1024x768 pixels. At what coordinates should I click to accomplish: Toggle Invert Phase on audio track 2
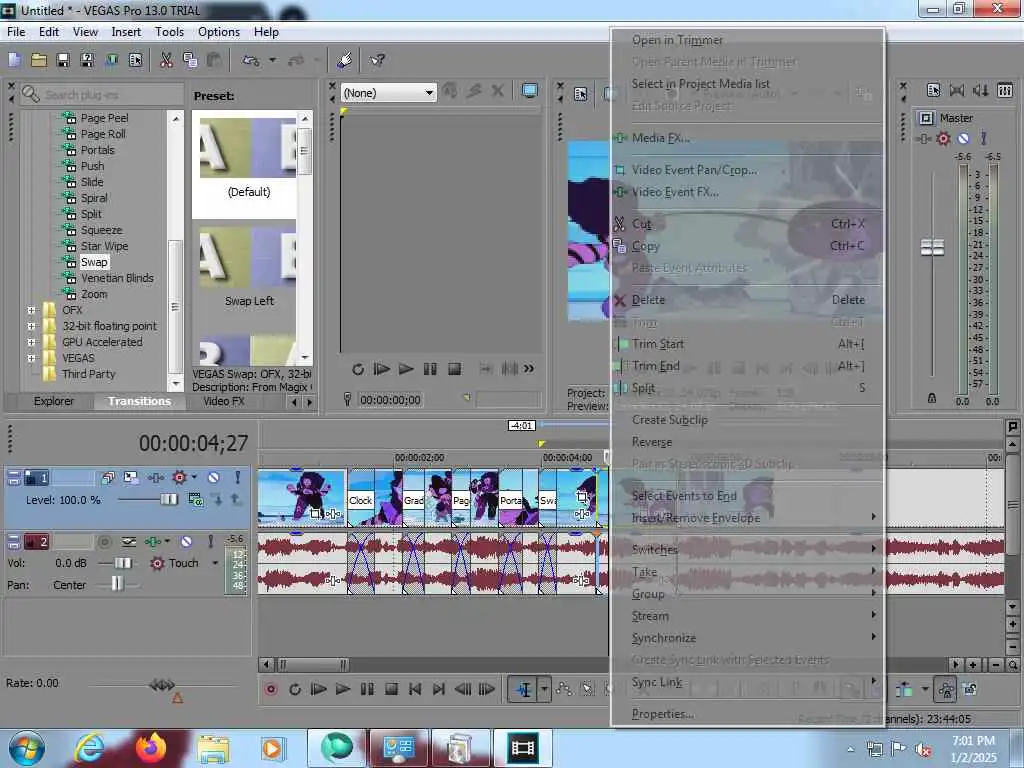click(x=129, y=541)
